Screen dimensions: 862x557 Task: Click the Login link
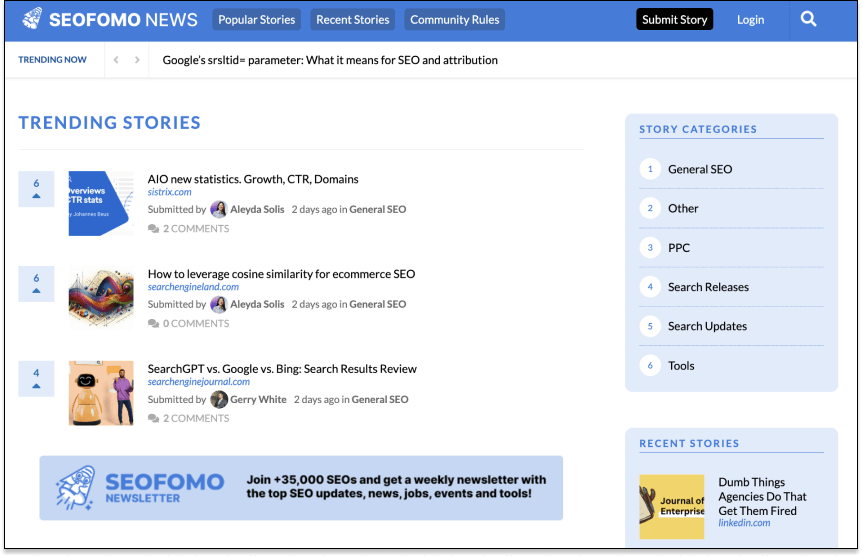click(x=750, y=20)
